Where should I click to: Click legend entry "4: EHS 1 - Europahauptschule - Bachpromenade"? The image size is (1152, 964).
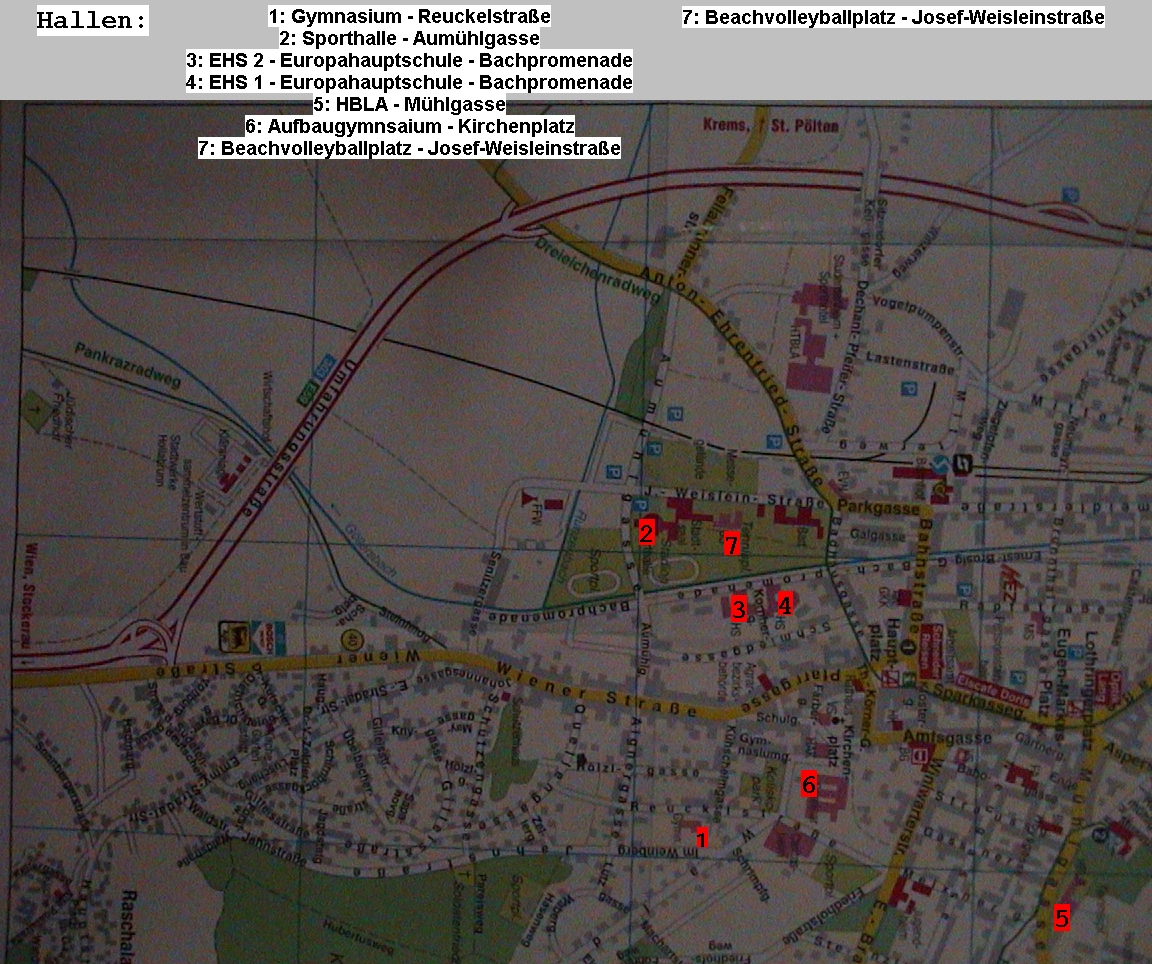pyautogui.click(x=409, y=82)
